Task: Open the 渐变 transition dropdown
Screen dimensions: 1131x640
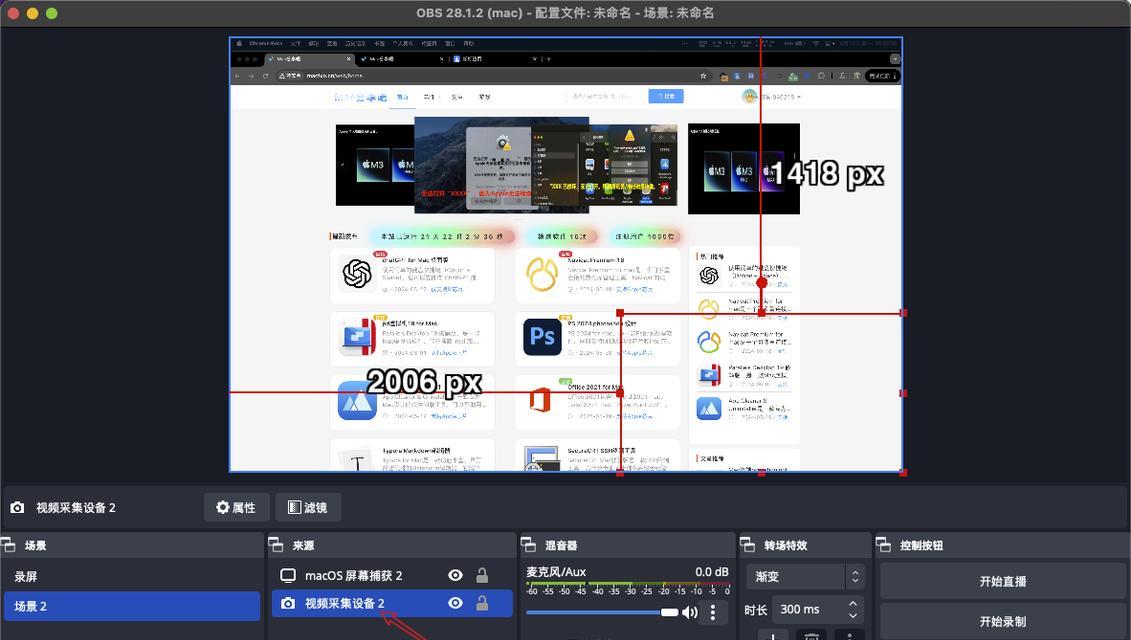Action: [805, 577]
